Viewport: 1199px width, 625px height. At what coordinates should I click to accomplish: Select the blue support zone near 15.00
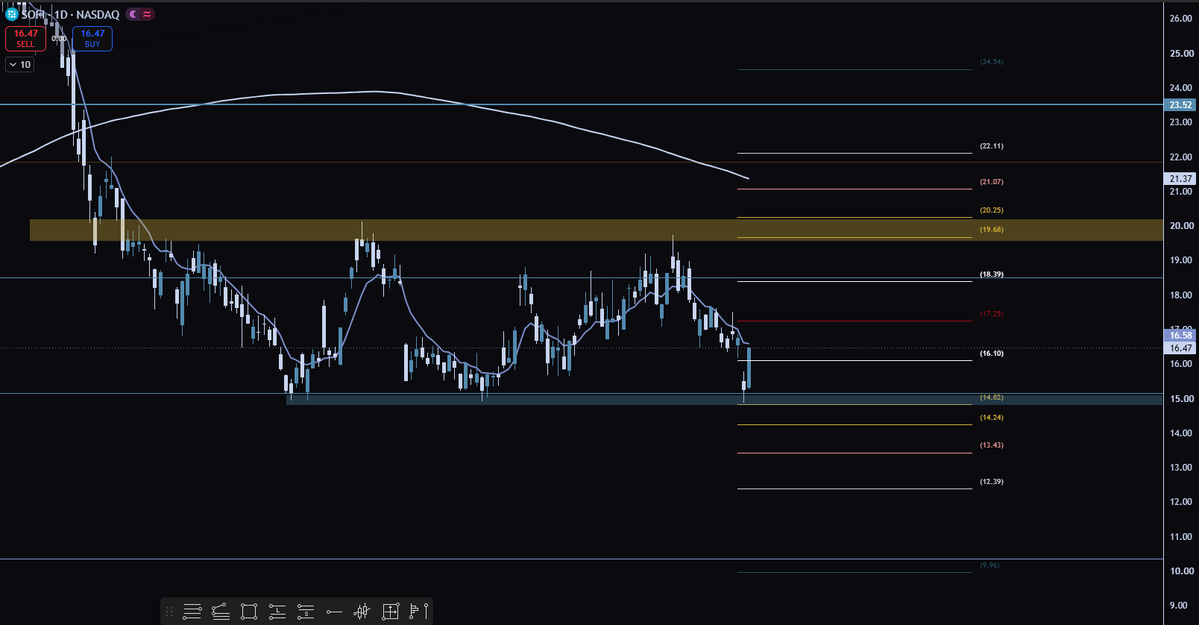pyautogui.click(x=724, y=399)
